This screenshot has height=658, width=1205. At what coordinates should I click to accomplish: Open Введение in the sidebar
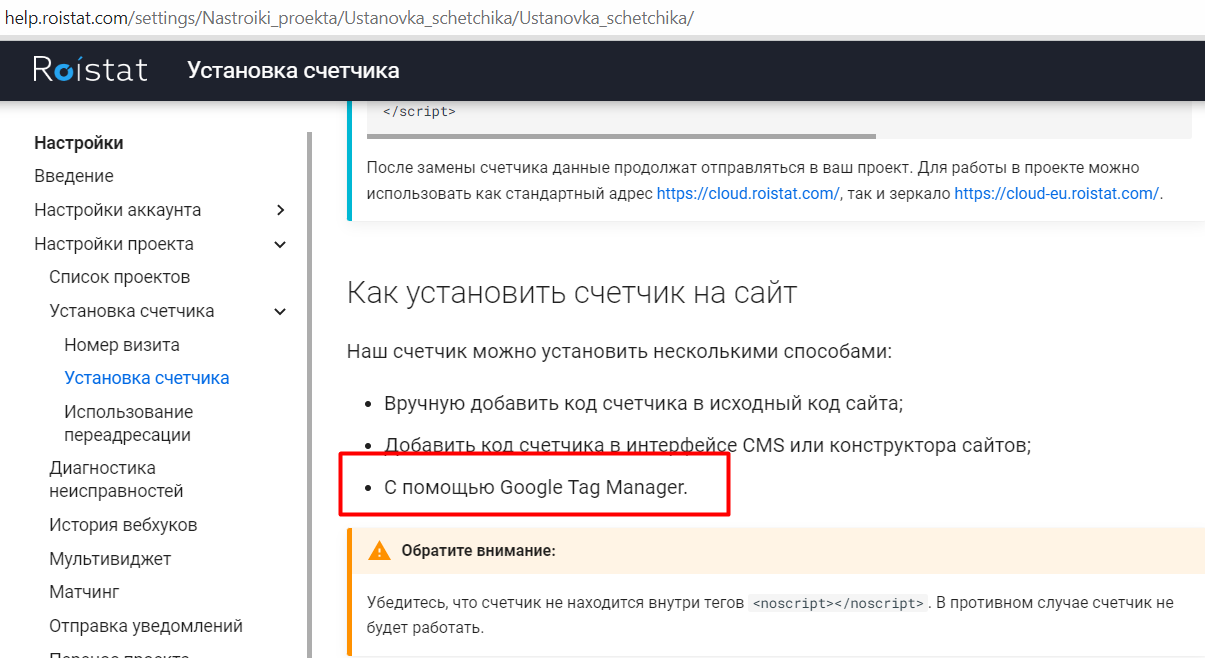tap(74, 176)
